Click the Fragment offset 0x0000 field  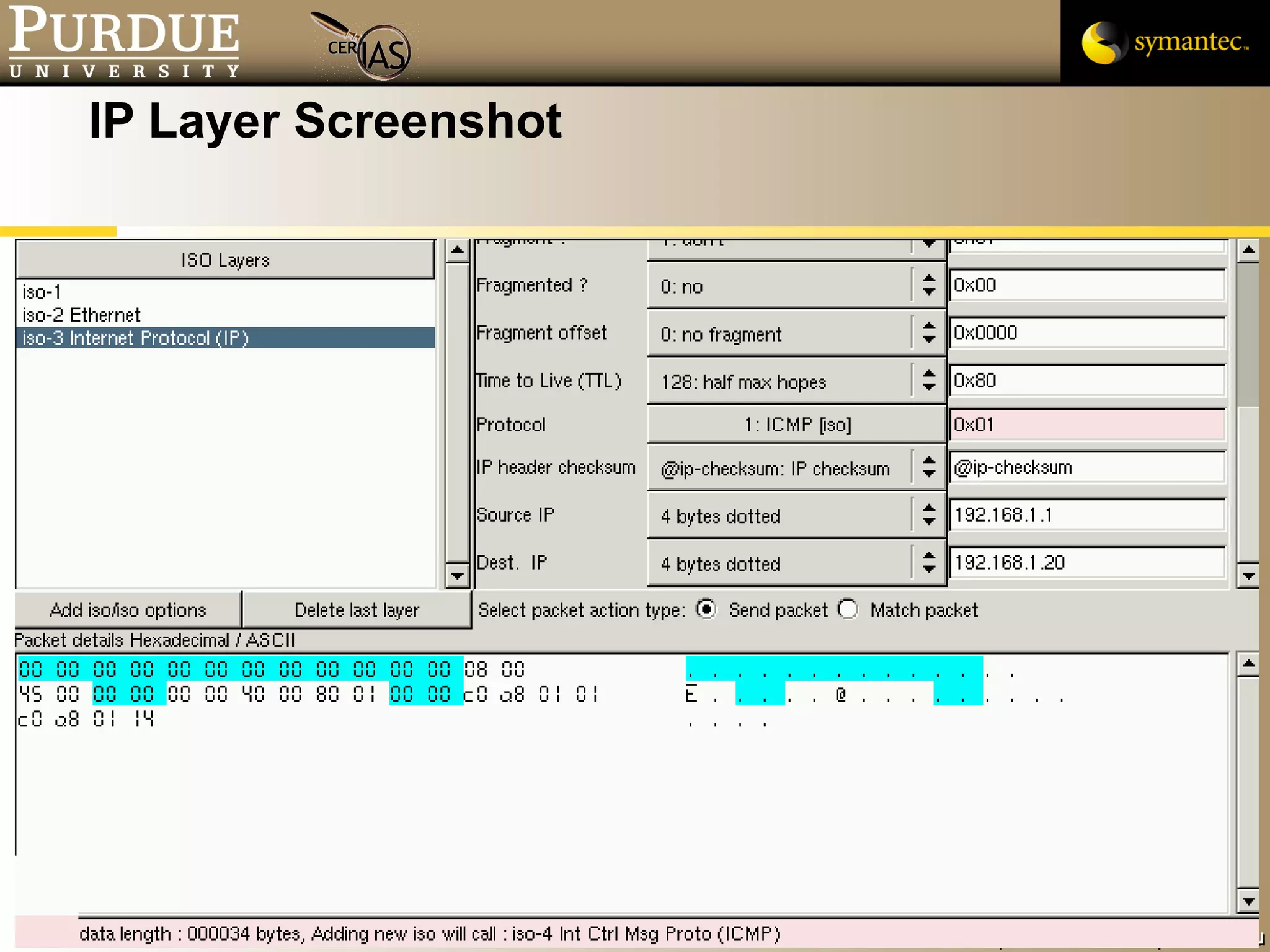tap(1088, 333)
